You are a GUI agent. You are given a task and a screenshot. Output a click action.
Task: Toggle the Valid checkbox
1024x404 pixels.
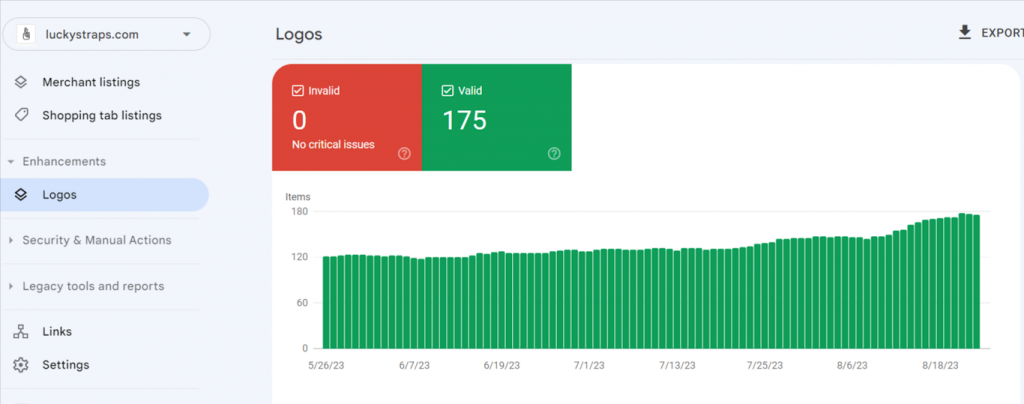click(x=448, y=91)
